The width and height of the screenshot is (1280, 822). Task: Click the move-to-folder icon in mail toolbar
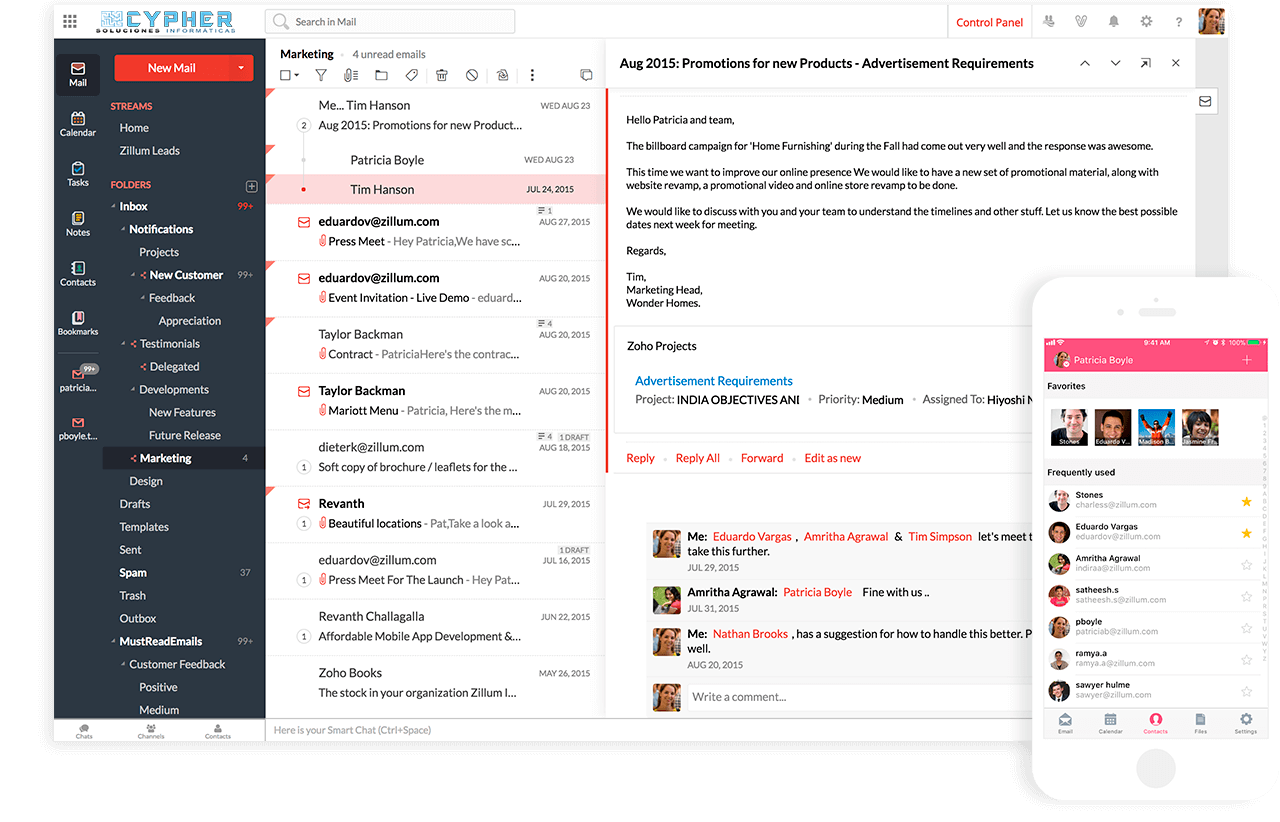tap(381, 75)
